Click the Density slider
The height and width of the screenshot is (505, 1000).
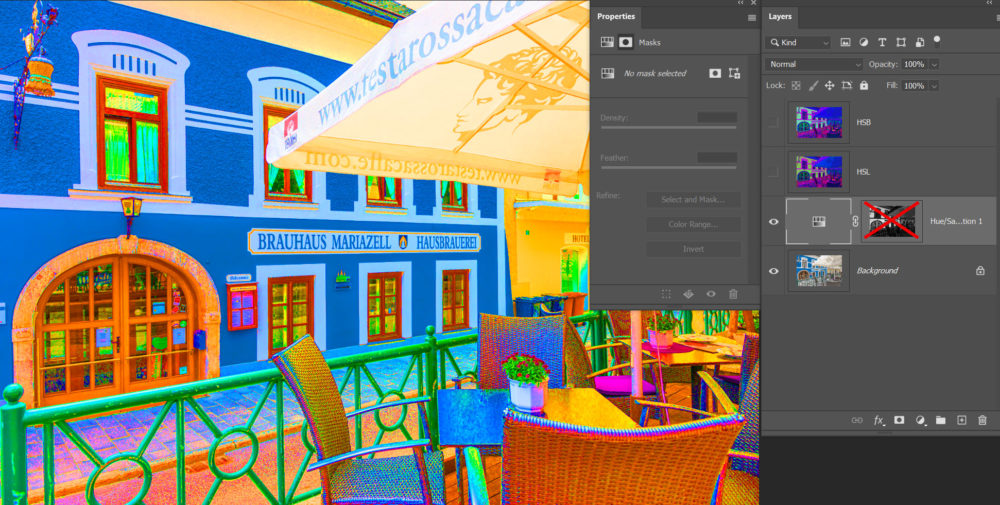pyautogui.click(x=669, y=128)
